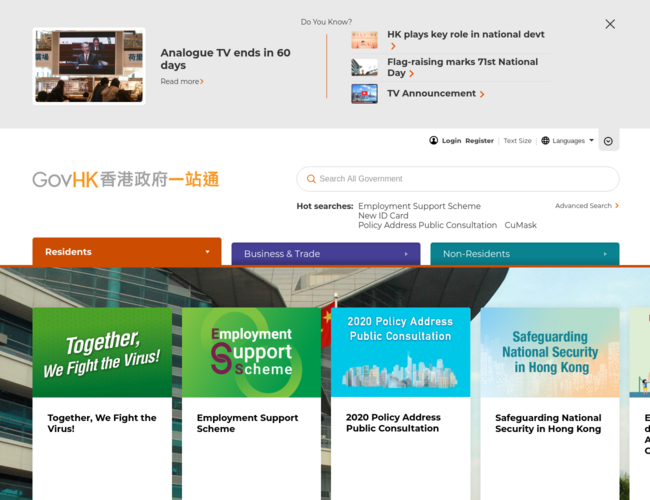Click Read more under Analogue TV
Viewport: 650px width, 500px height.
182,82
